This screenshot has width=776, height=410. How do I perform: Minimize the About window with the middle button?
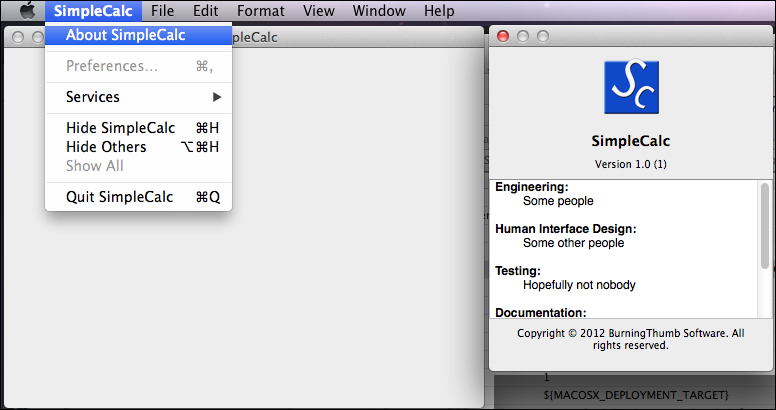[523, 37]
